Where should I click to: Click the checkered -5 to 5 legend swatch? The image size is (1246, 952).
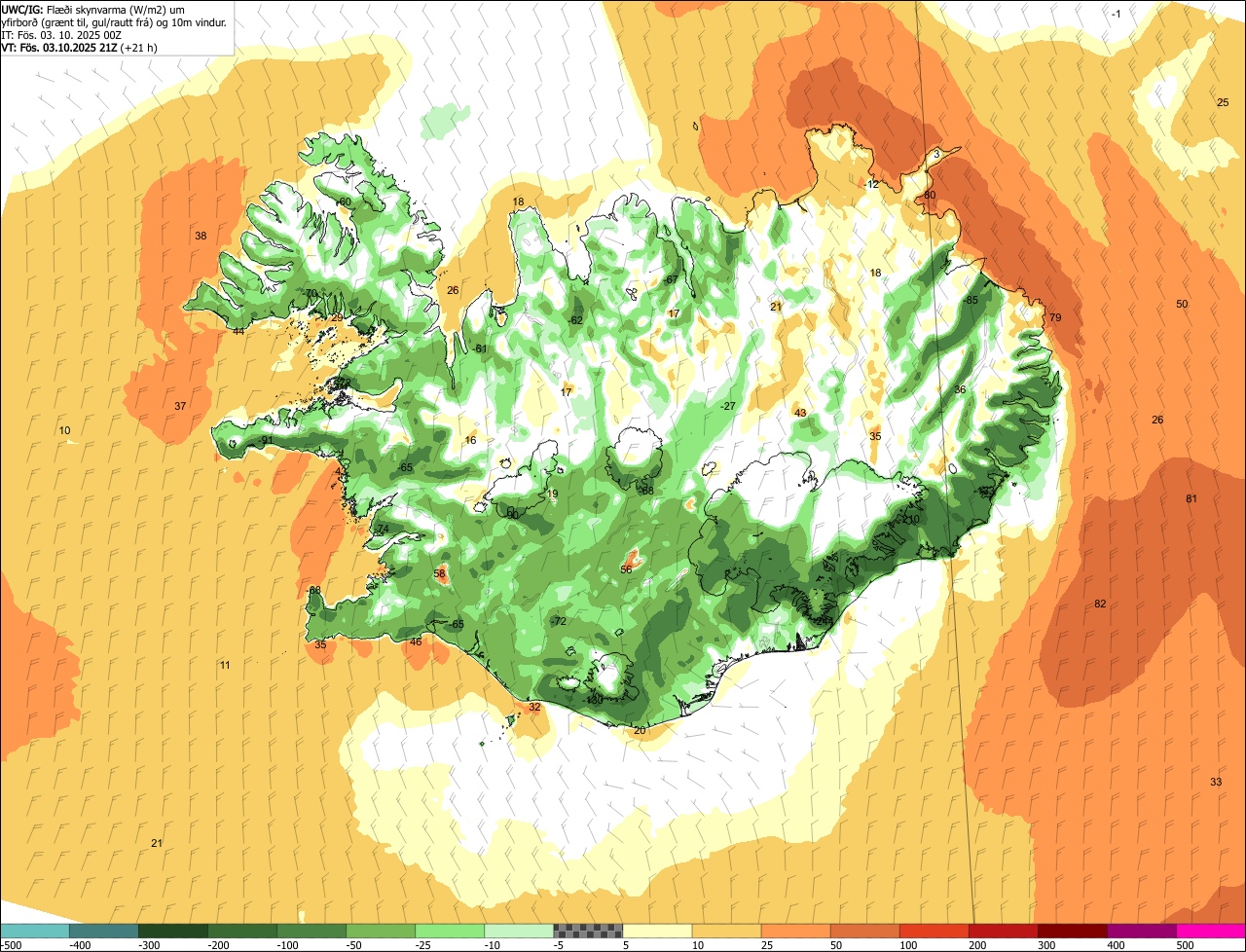(x=588, y=931)
